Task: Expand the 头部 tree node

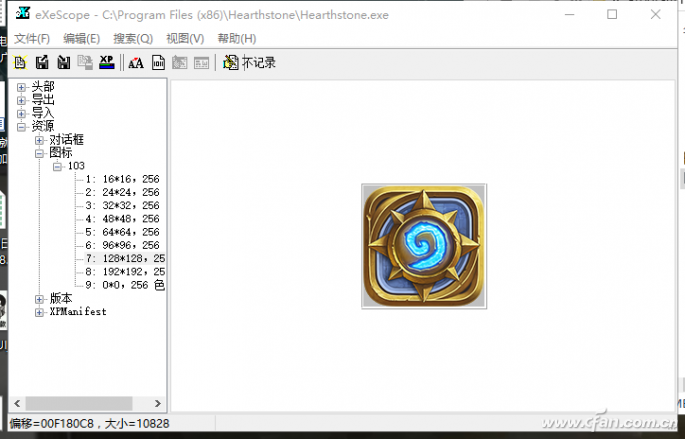Action: click(21, 87)
